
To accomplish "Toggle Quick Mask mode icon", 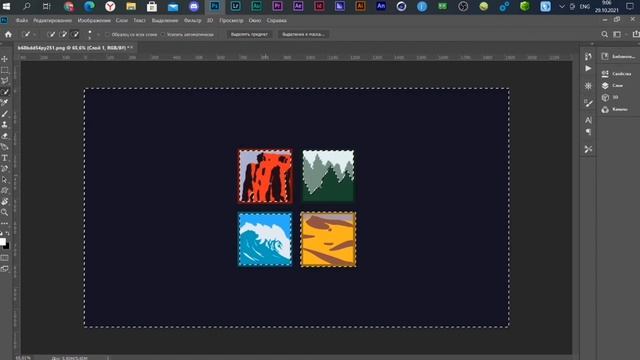I will (x=4, y=258).
